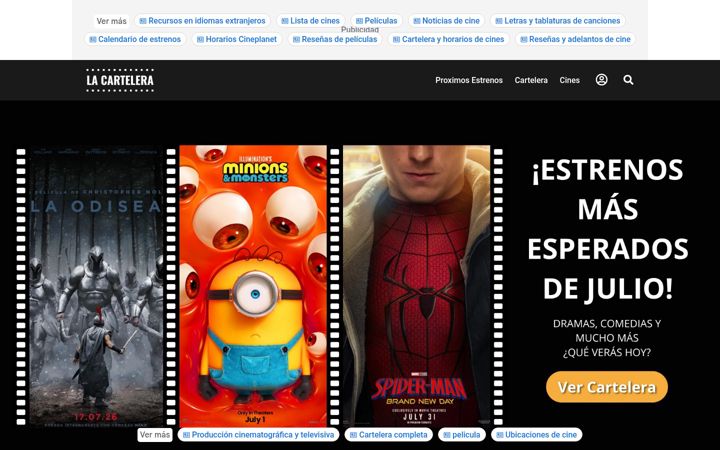Viewport: 720px width, 450px height.
Task: Follow Ubicaciones de cine link
Action: click(x=536, y=434)
